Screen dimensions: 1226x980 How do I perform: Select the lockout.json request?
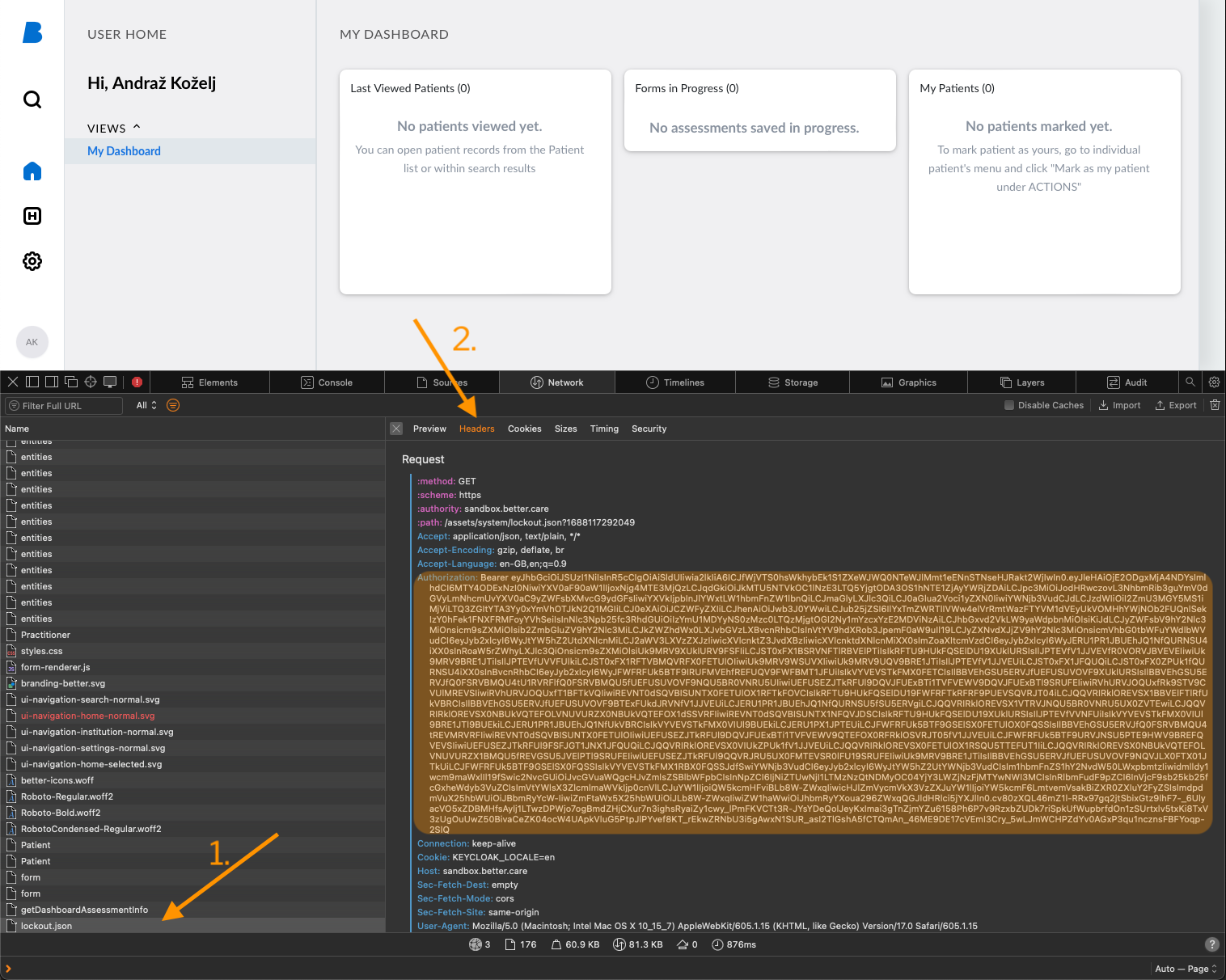coord(192,926)
